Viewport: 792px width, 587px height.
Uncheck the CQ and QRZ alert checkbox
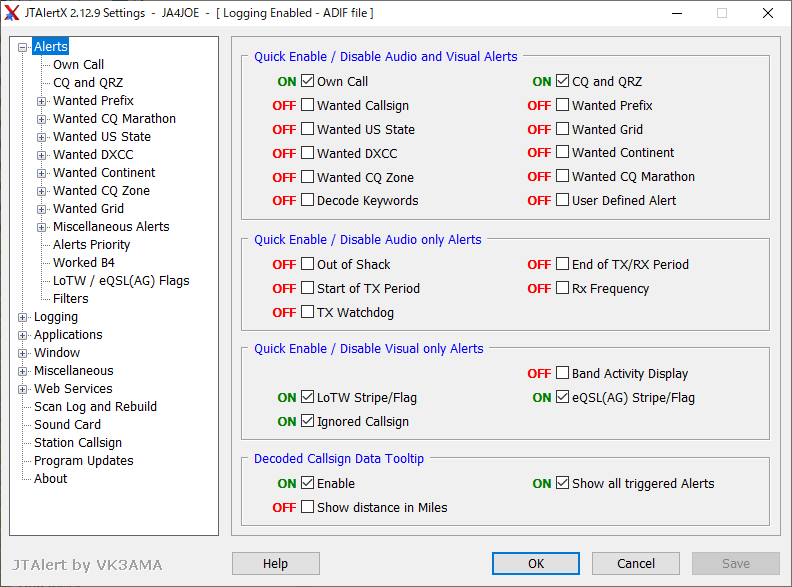[x=562, y=81]
